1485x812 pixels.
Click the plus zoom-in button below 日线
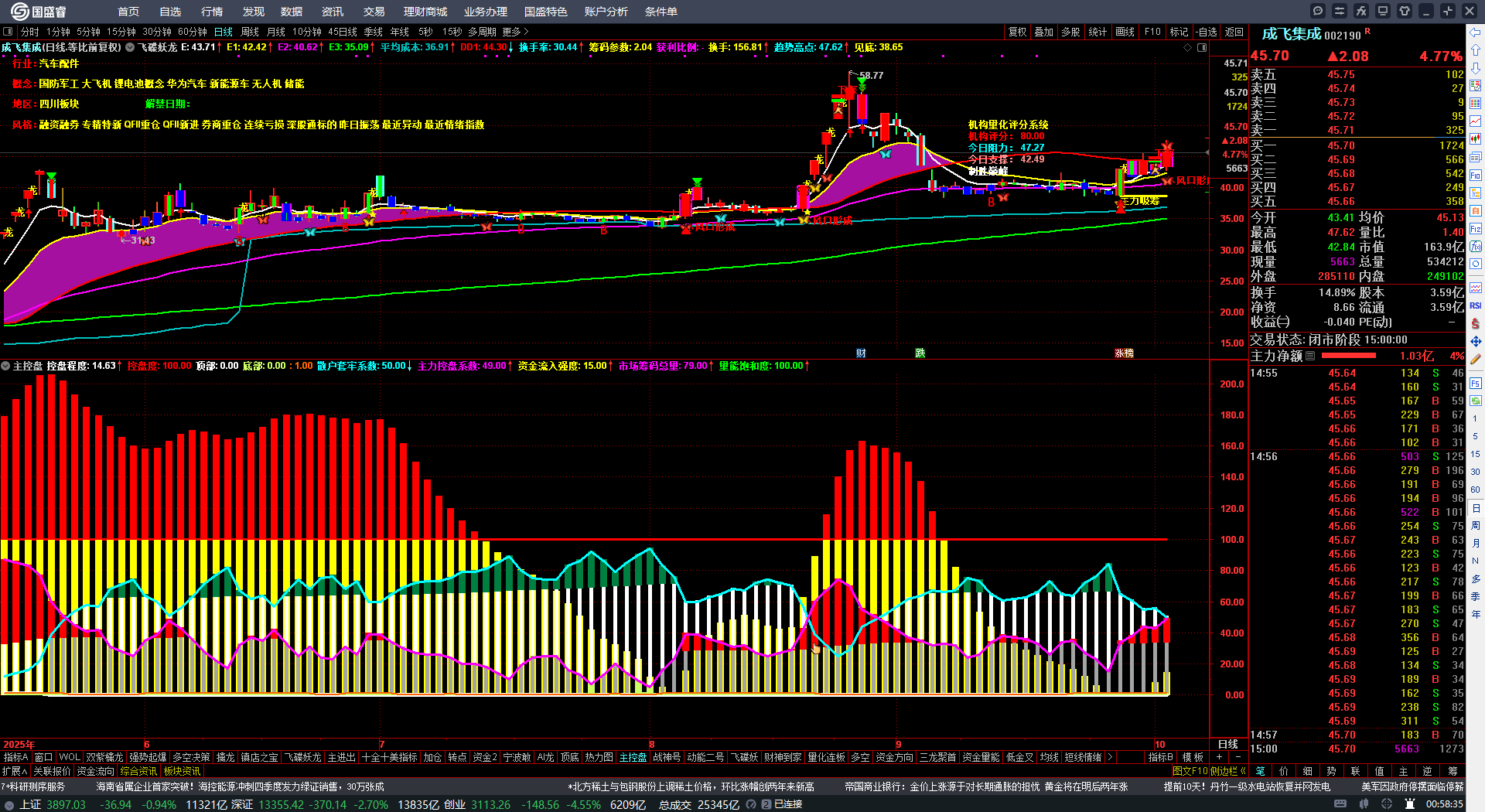pos(1219,757)
